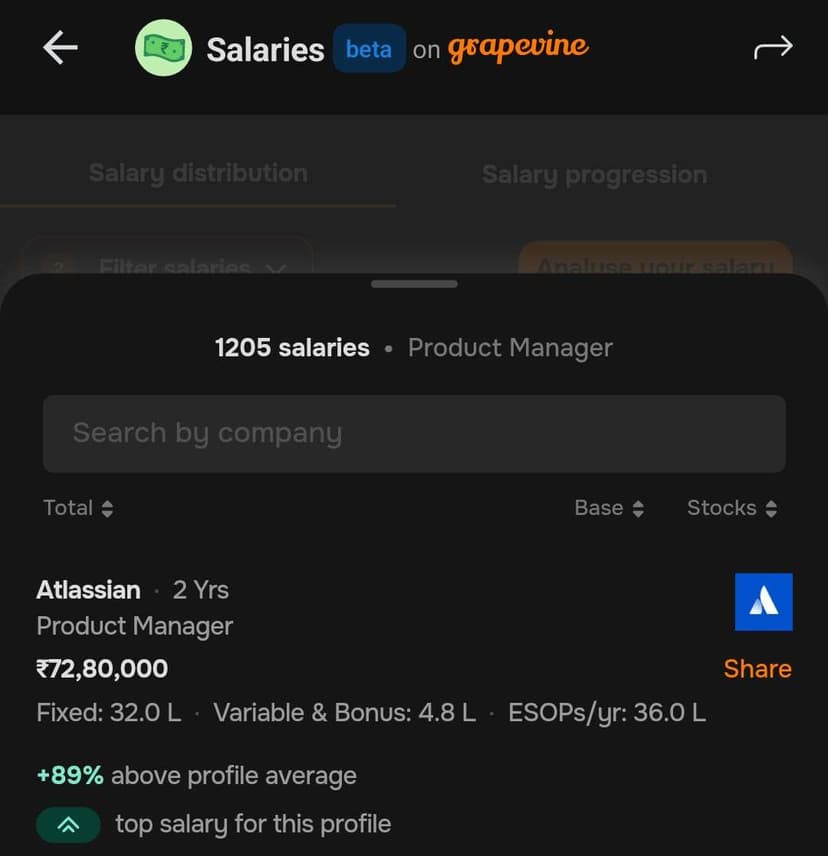Screen dimensions: 828x856
Task: Tap the green money Salaries icon
Action: (x=163, y=48)
